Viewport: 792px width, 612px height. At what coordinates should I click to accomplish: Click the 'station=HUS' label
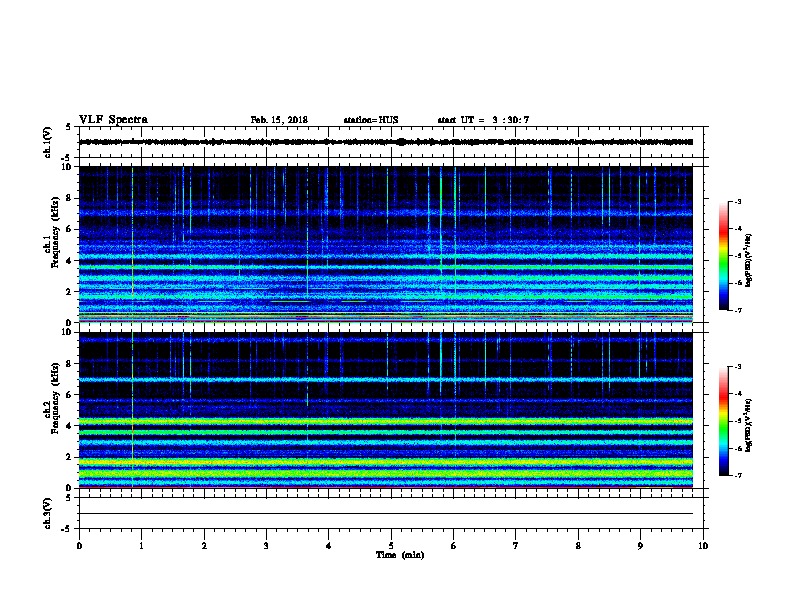click(371, 120)
